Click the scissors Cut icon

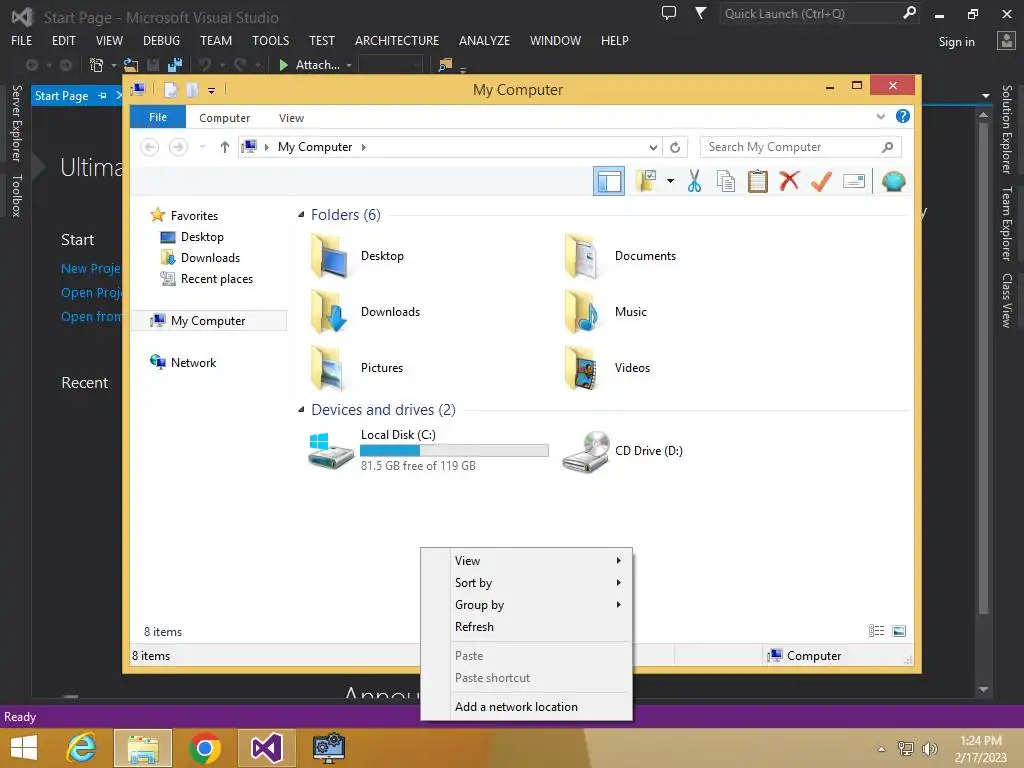(694, 181)
